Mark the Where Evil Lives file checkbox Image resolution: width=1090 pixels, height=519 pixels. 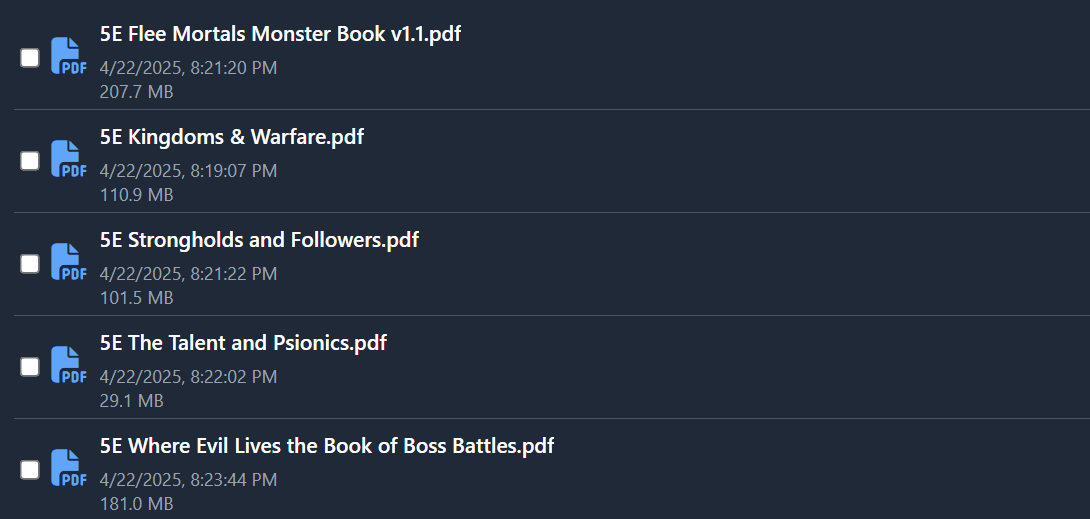point(30,470)
